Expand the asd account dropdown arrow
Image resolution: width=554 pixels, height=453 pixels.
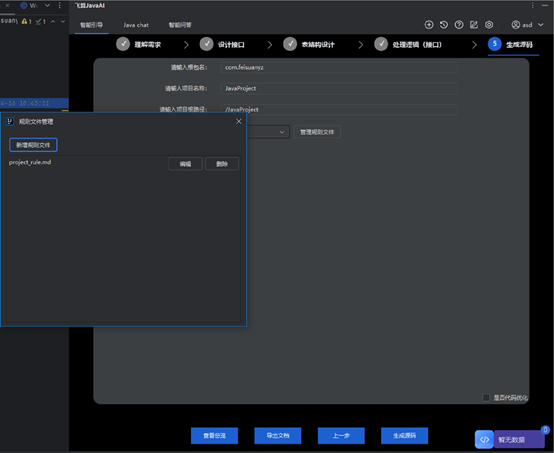541,25
